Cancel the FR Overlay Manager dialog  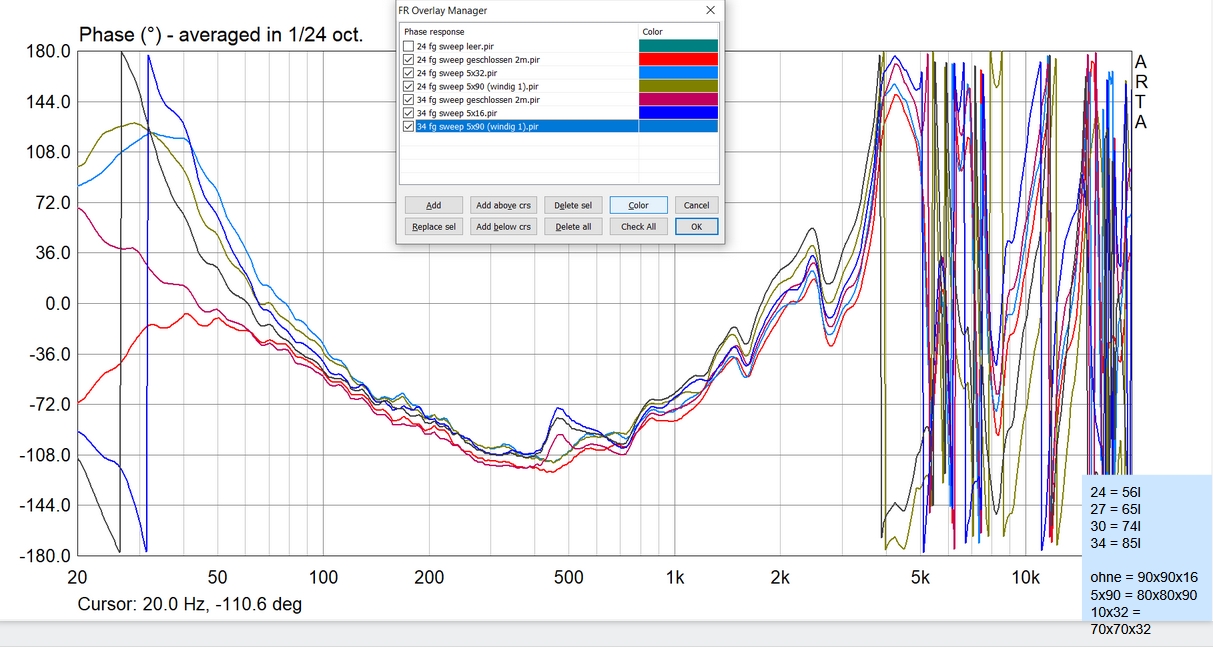pos(696,205)
